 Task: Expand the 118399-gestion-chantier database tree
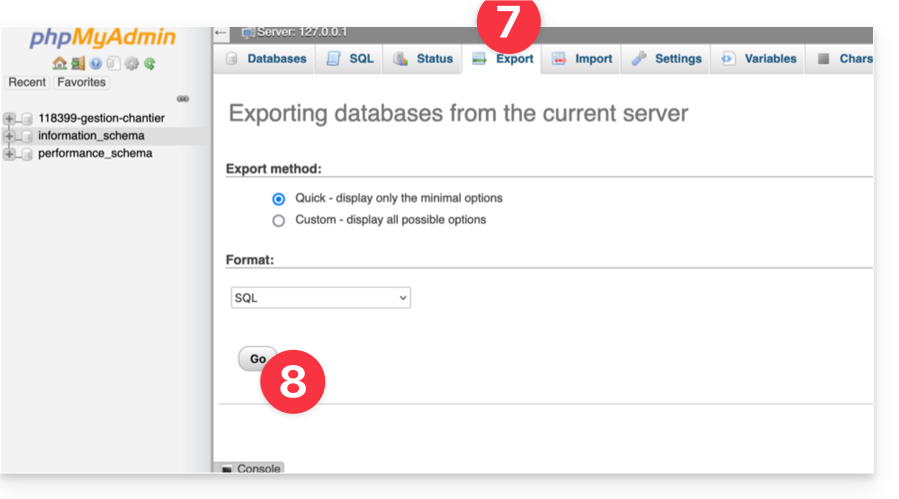[x=10, y=118]
